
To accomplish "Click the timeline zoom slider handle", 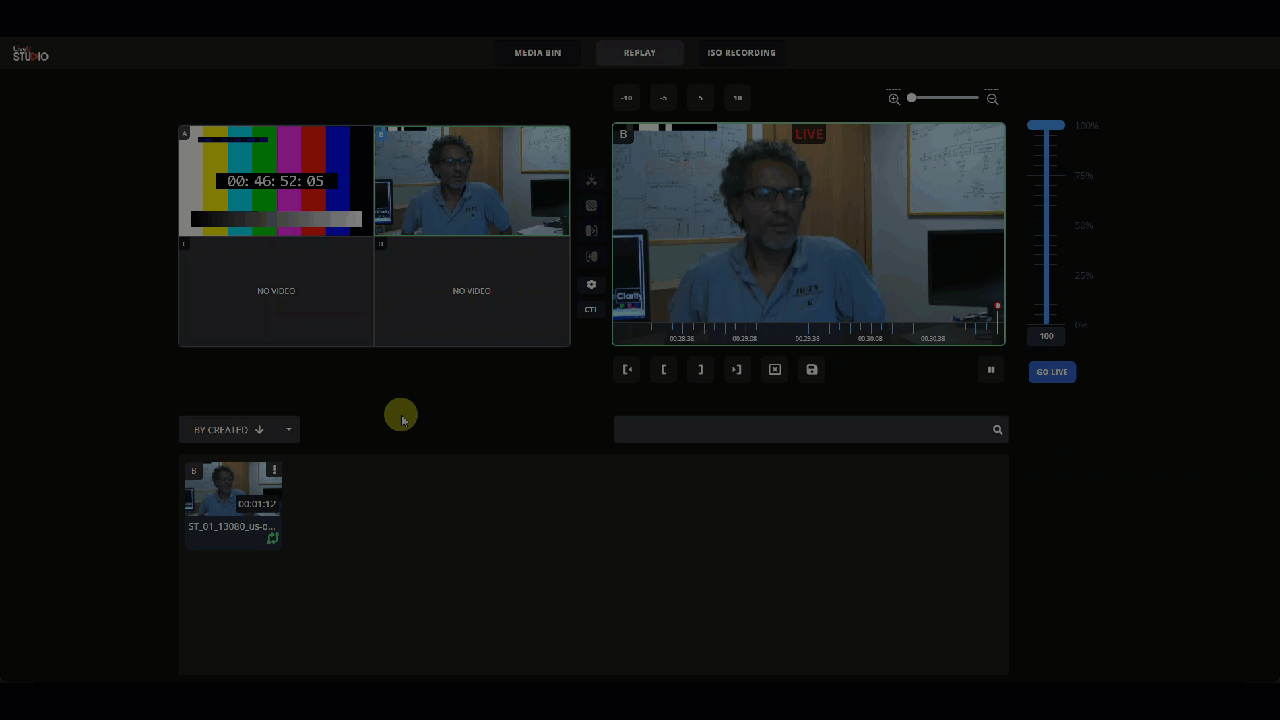I will [x=911, y=98].
